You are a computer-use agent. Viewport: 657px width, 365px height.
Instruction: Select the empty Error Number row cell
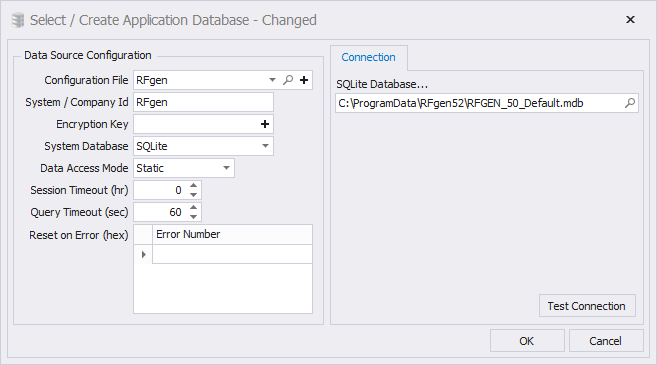[232, 254]
